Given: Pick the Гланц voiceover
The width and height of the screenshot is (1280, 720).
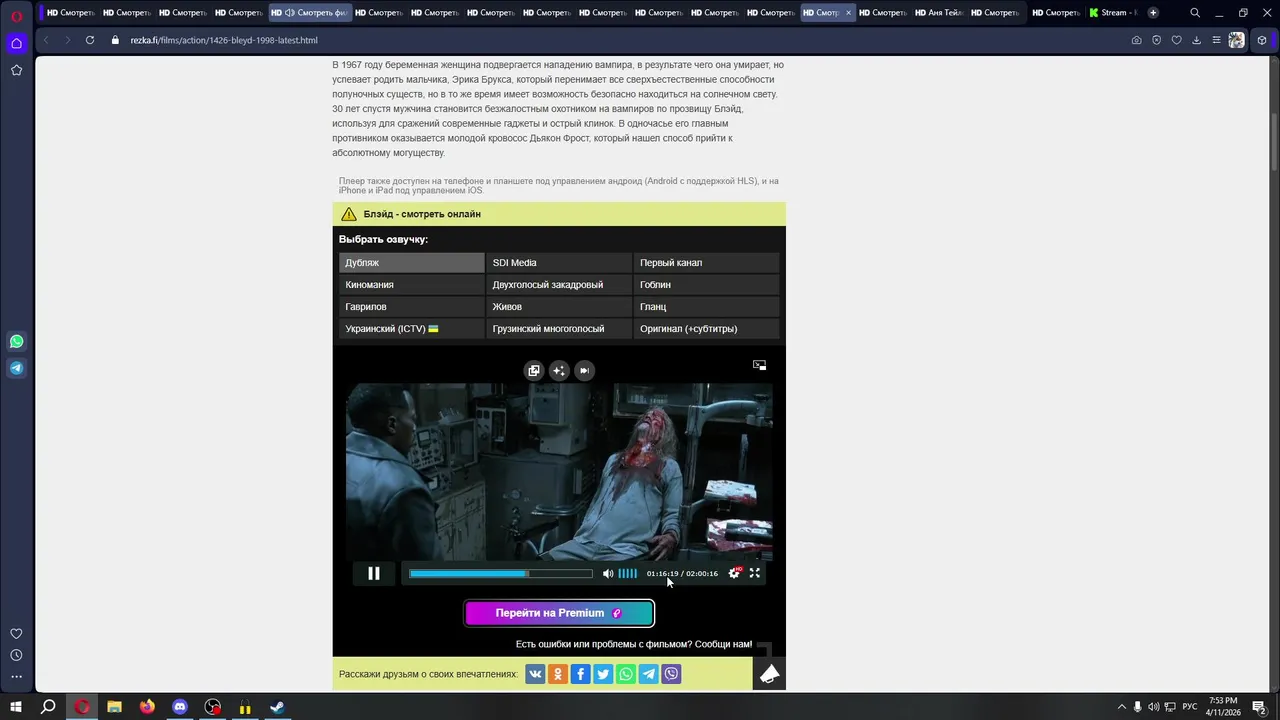Looking at the screenshot, I should click(706, 307).
